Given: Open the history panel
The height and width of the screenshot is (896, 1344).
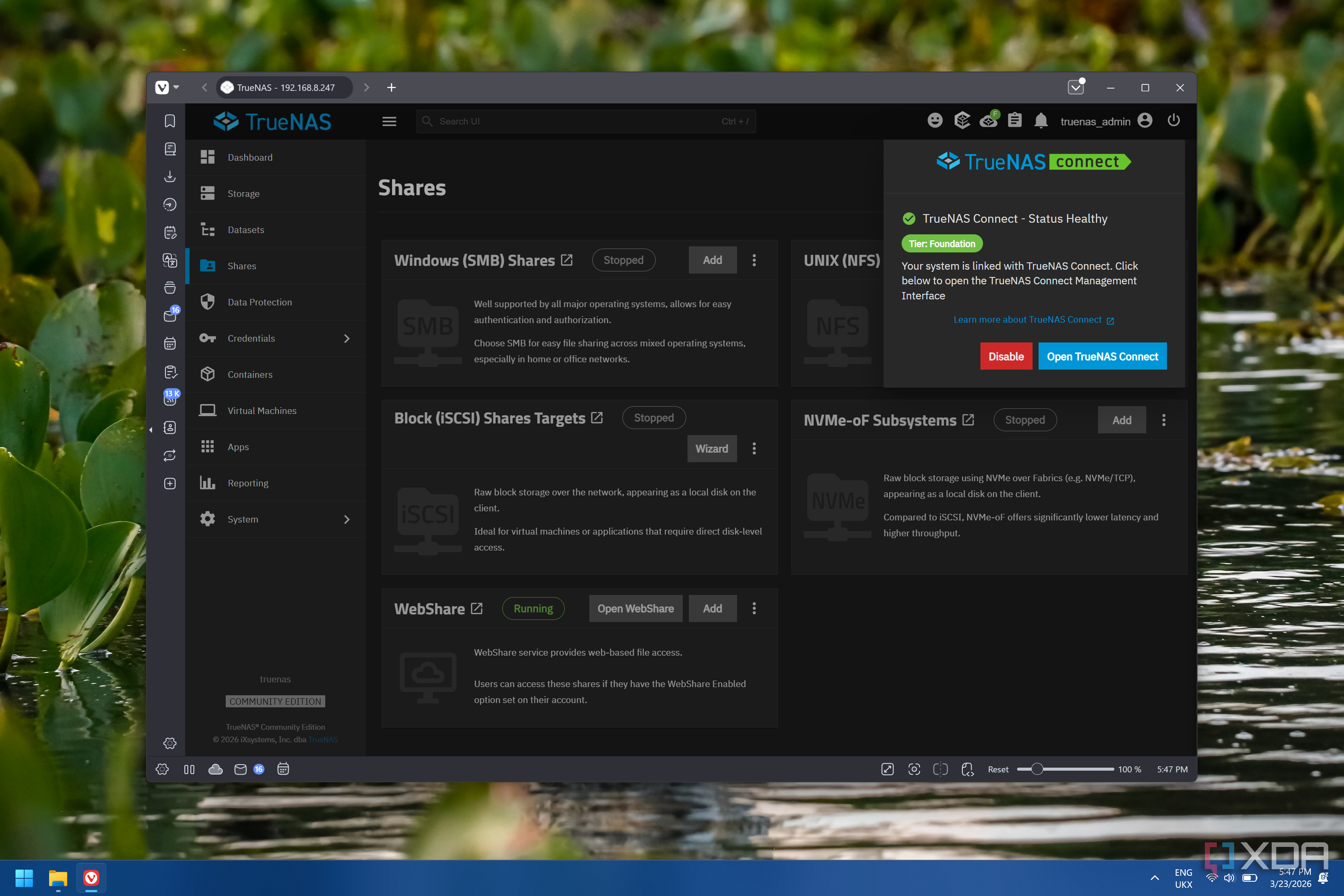Looking at the screenshot, I should coord(170,205).
